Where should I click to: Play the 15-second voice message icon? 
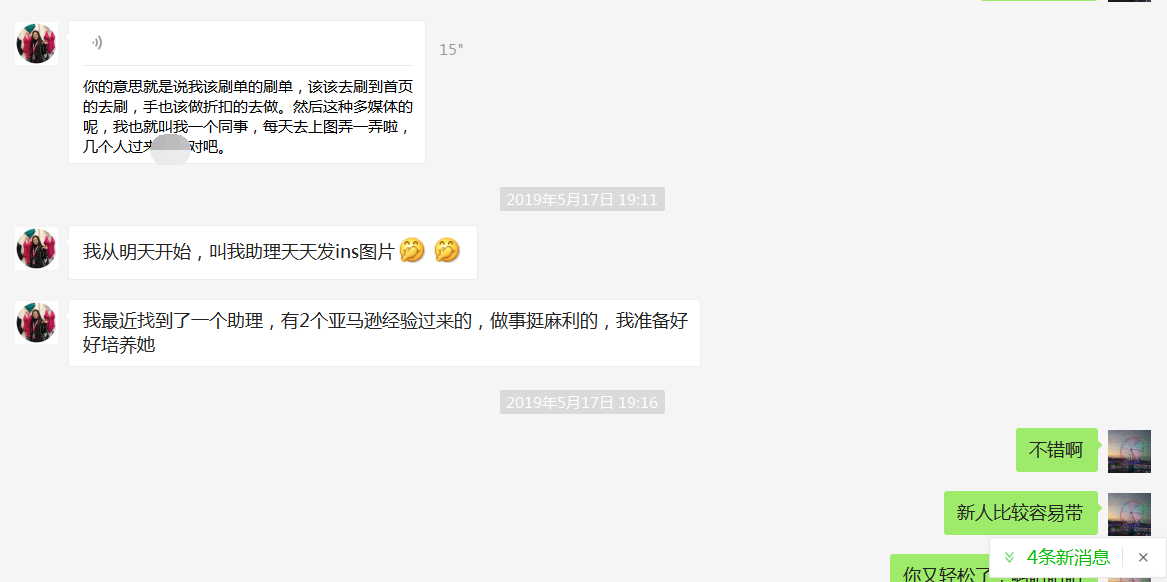pos(97,42)
